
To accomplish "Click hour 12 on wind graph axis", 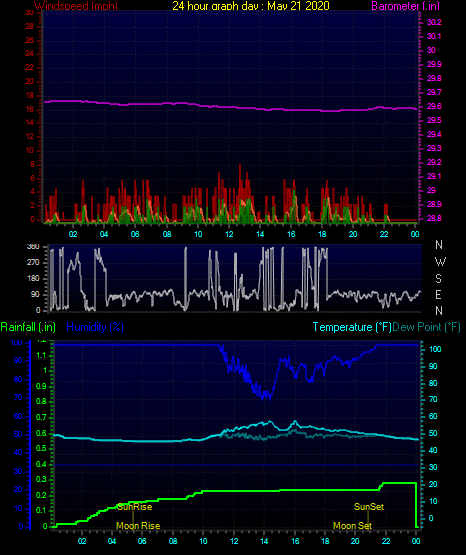I will tap(229, 234).
